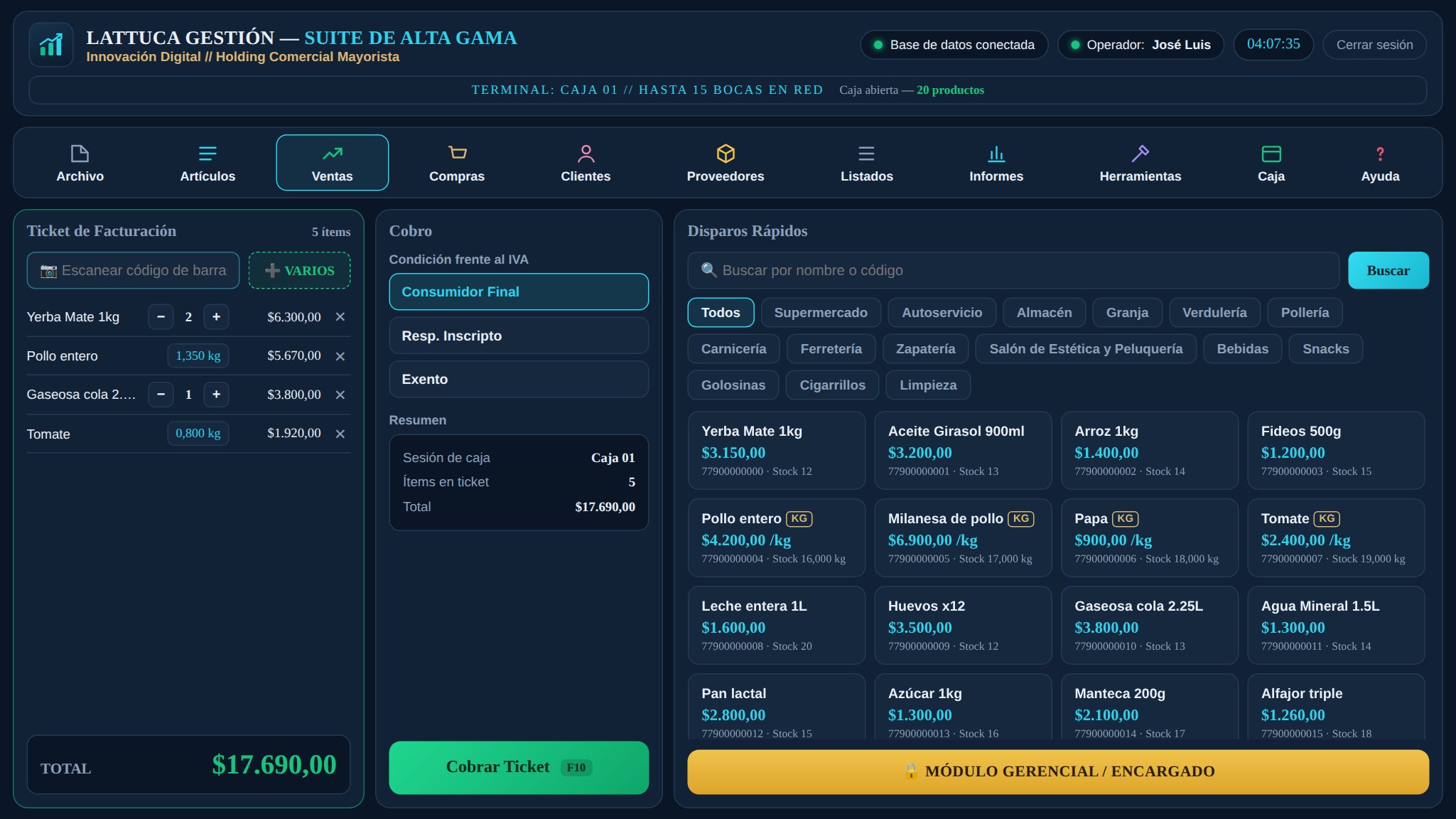Screen dimensions: 1456x819
Task: Filter by Limpieza category
Action: pos(928,385)
